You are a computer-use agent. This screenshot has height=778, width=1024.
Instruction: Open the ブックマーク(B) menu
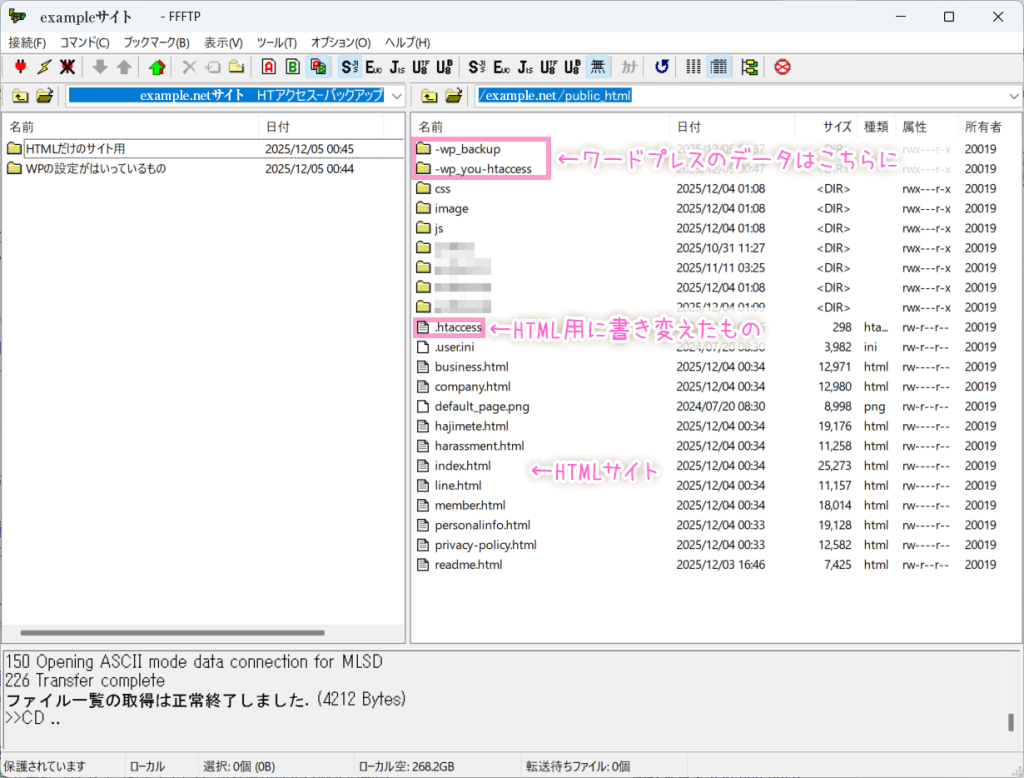pos(156,43)
